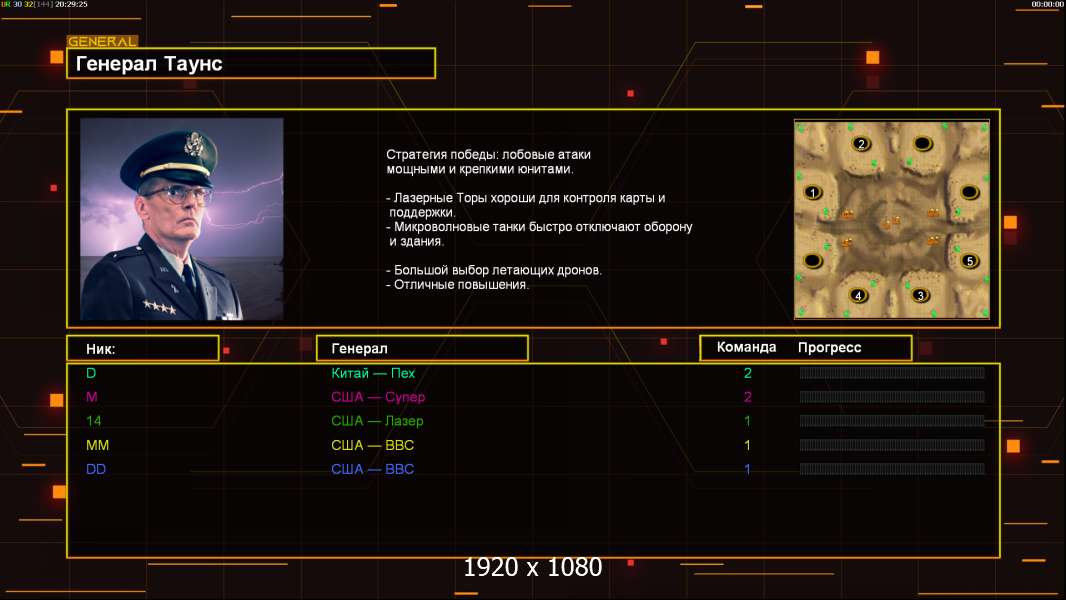Click the Команда column header

pos(746,347)
